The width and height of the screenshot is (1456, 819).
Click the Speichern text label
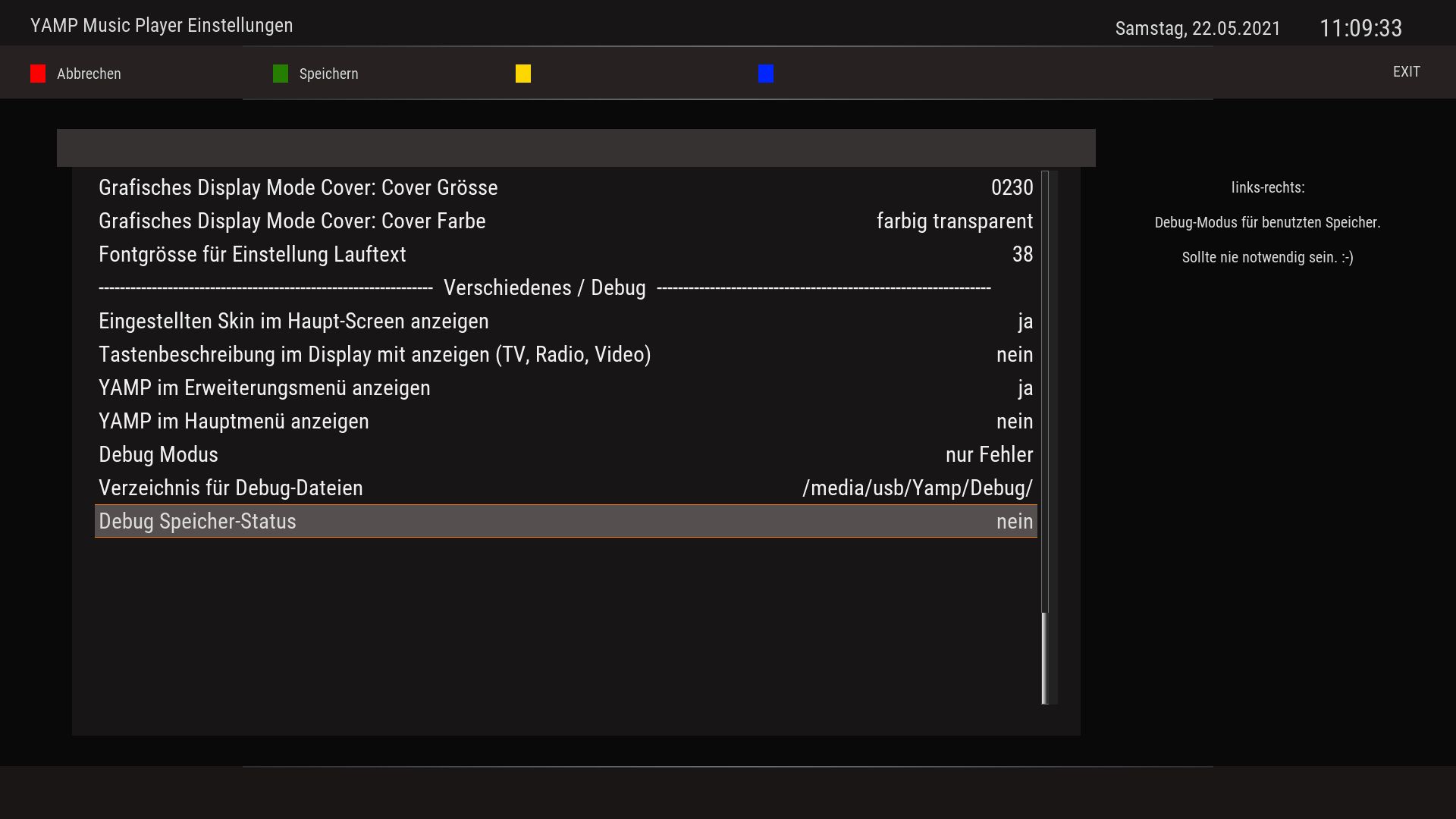click(328, 74)
